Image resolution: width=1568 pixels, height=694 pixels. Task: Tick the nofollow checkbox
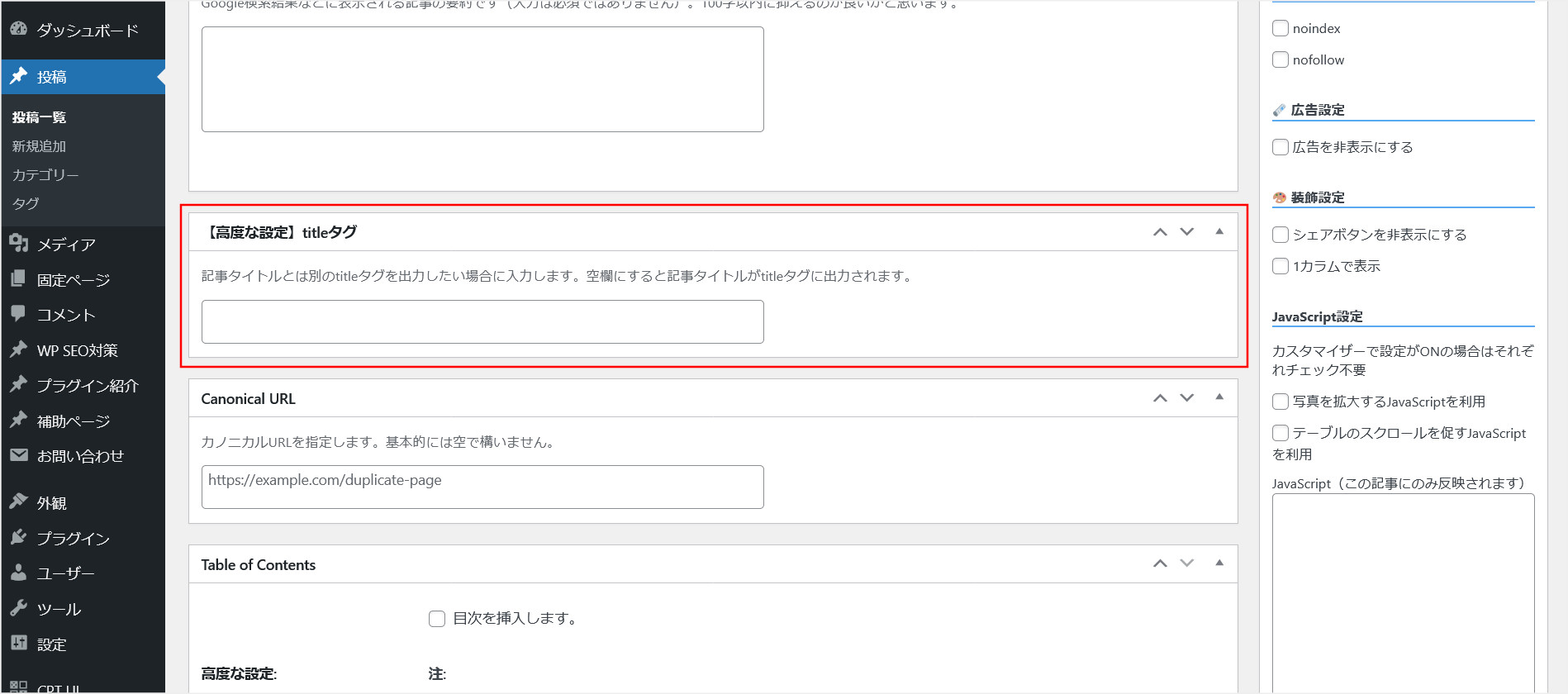tap(1281, 59)
